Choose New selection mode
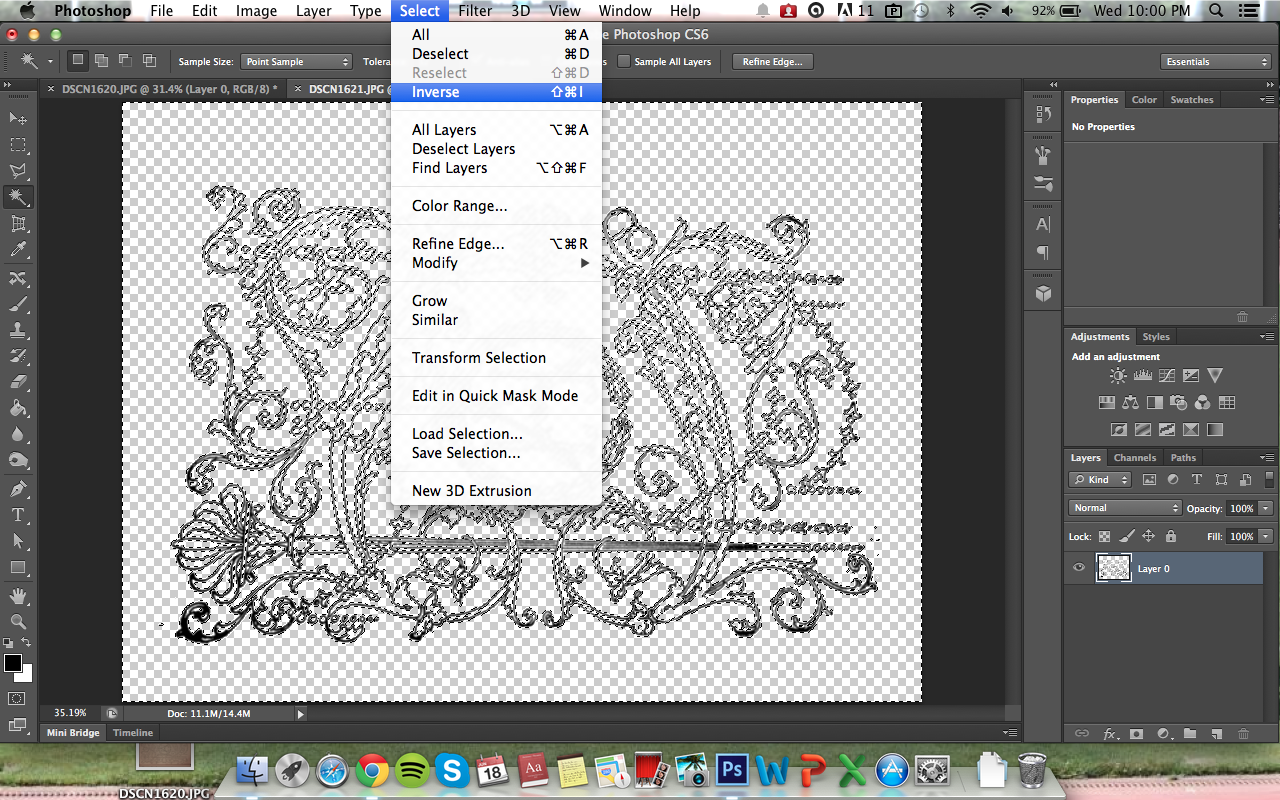 click(x=77, y=61)
